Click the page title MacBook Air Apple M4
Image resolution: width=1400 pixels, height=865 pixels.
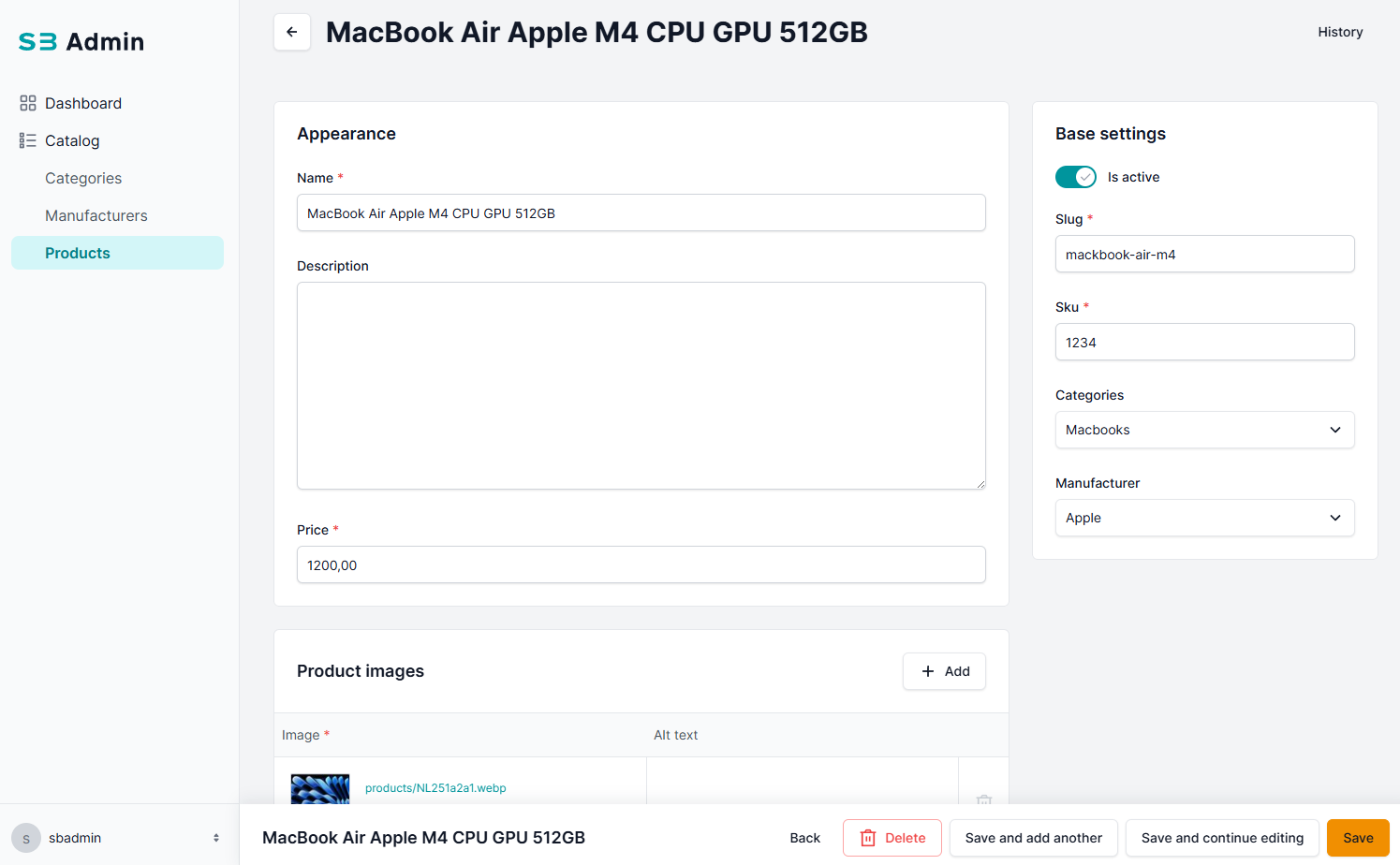pos(597,32)
